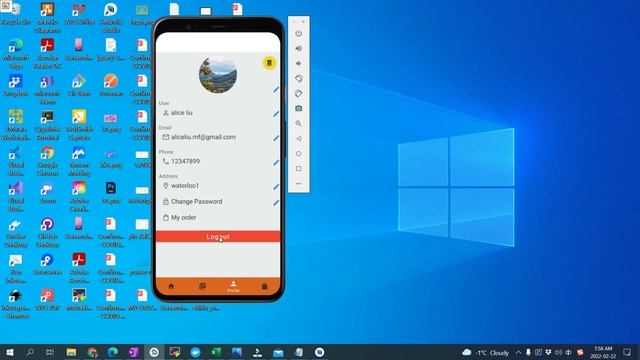The image size is (640, 360).
Task: Open OneNote from taskbar
Action: pyautogui.click(x=133, y=352)
